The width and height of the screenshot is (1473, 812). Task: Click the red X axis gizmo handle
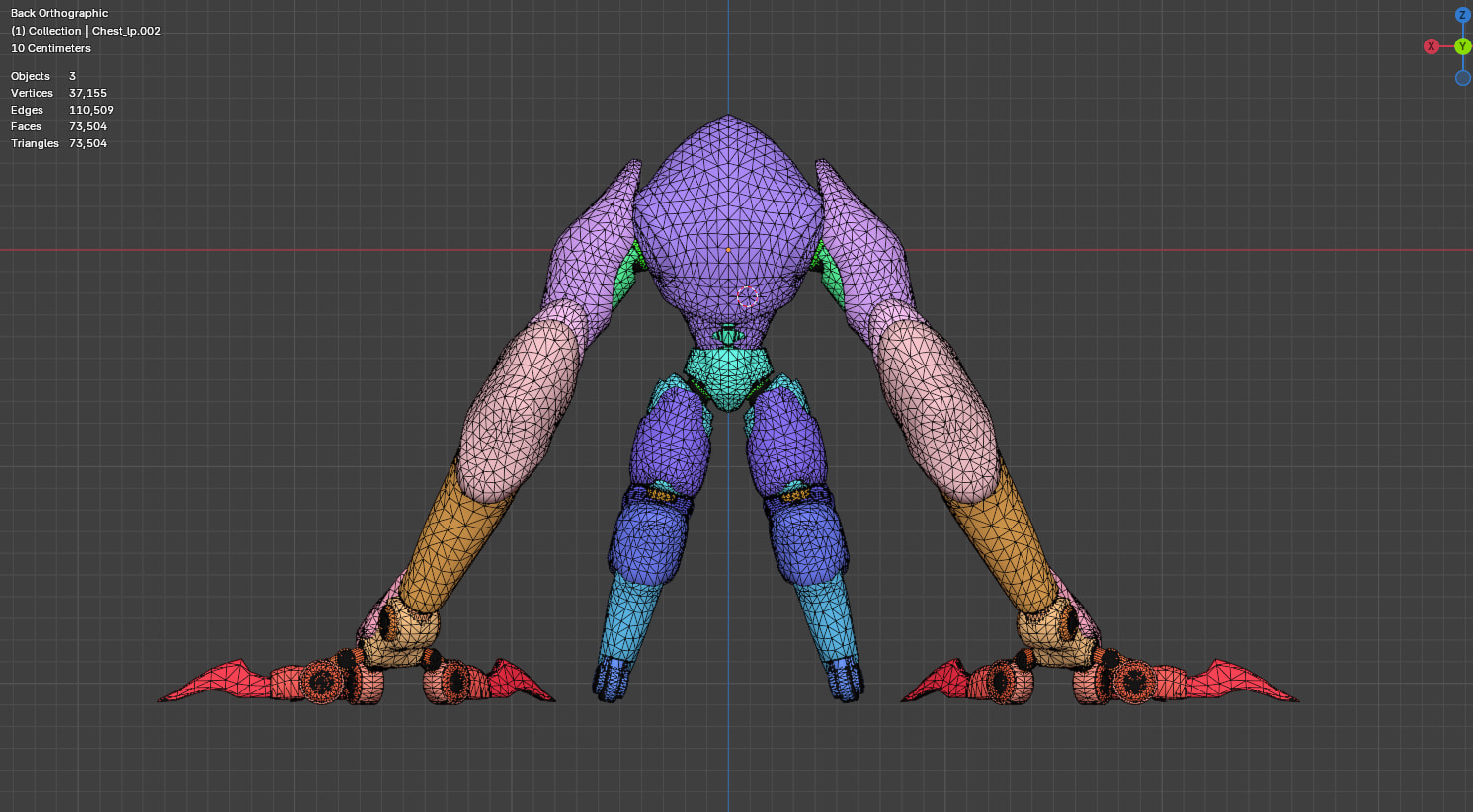pyautogui.click(x=1431, y=46)
